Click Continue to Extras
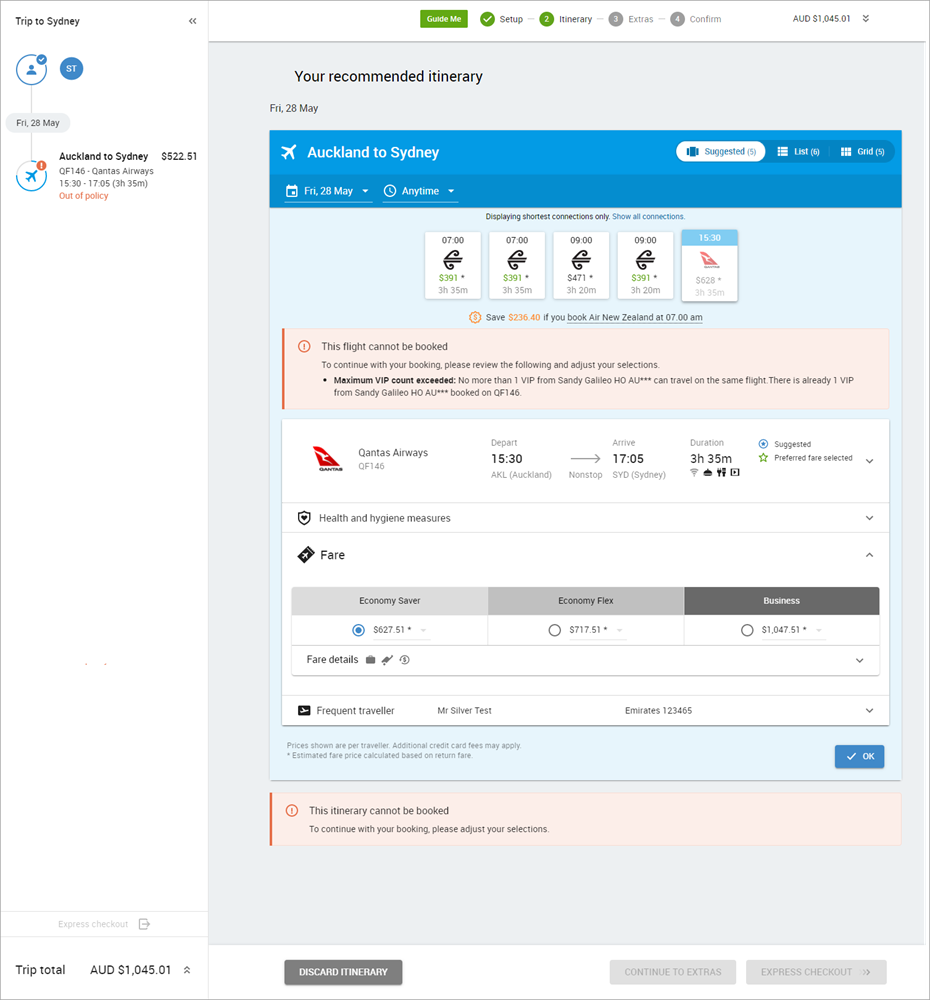 (x=673, y=972)
